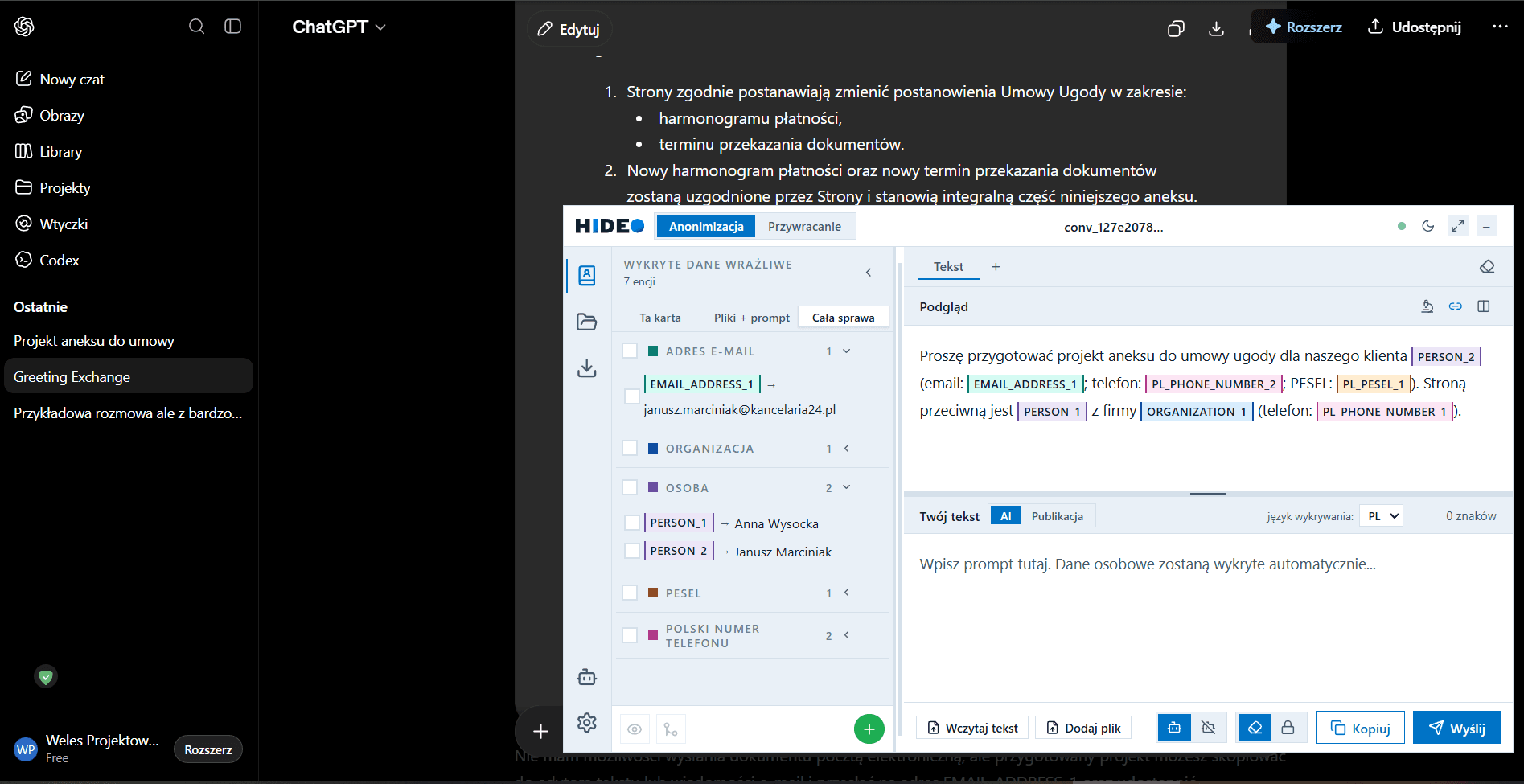Click split-view columns icon in Podgląd header

click(x=1484, y=306)
